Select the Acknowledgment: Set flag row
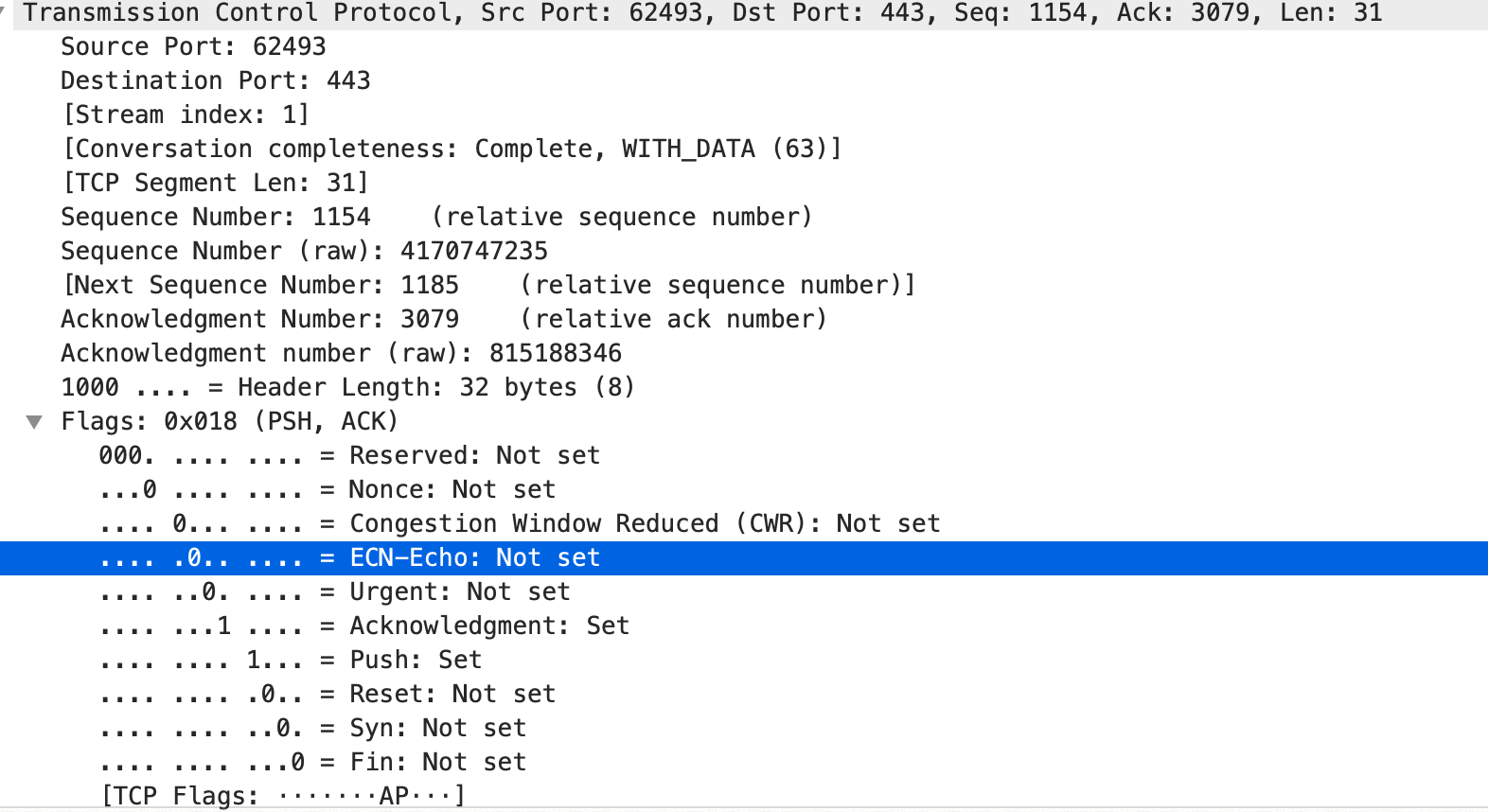1488x812 pixels. [365, 626]
